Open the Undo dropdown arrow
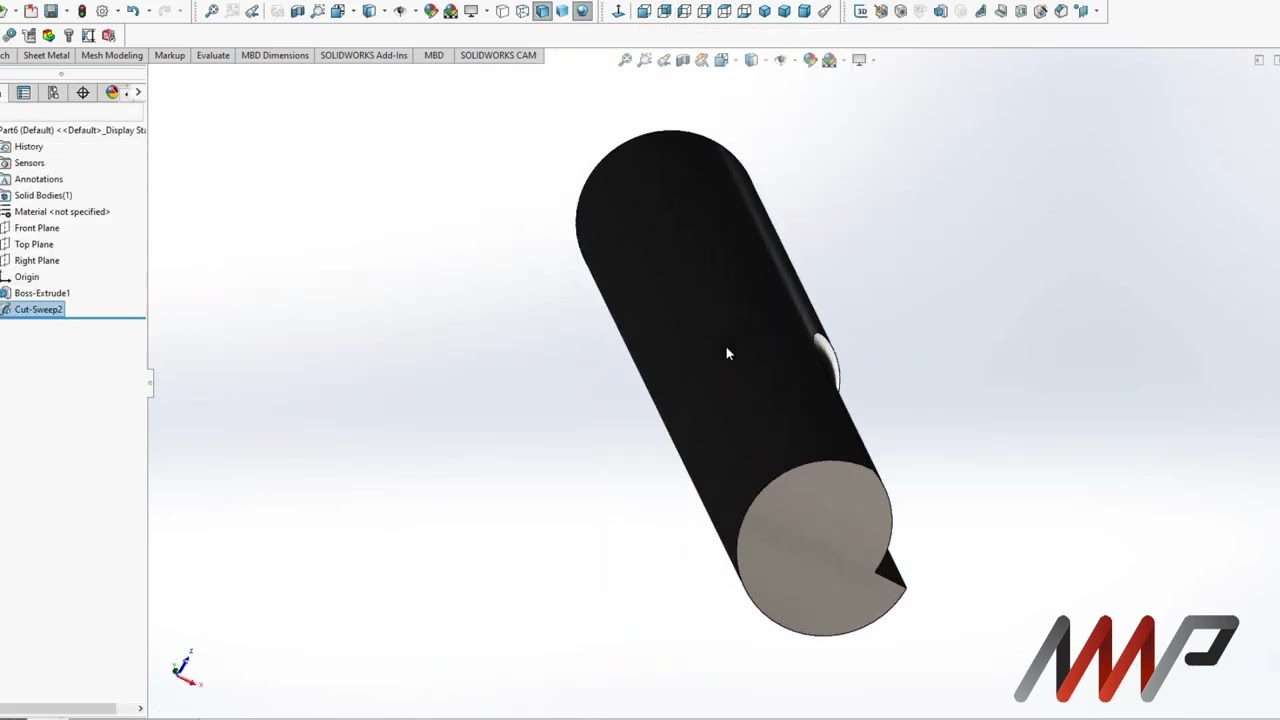The image size is (1280, 720). pos(147,11)
